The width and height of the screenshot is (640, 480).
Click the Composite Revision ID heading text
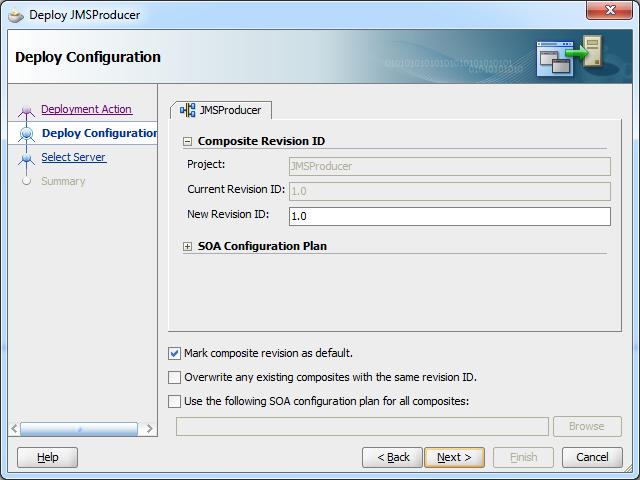tap(261, 141)
